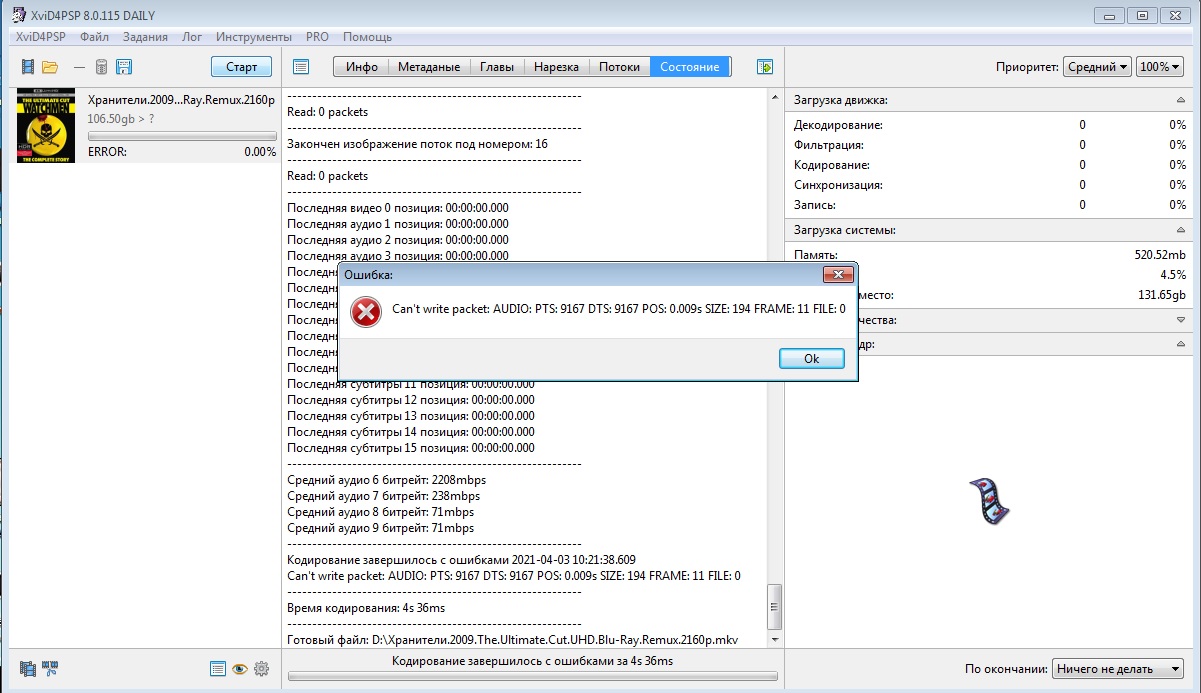Open the Инструменты menu
The width and height of the screenshot is (1201, 693).
[x=253, y=36]
